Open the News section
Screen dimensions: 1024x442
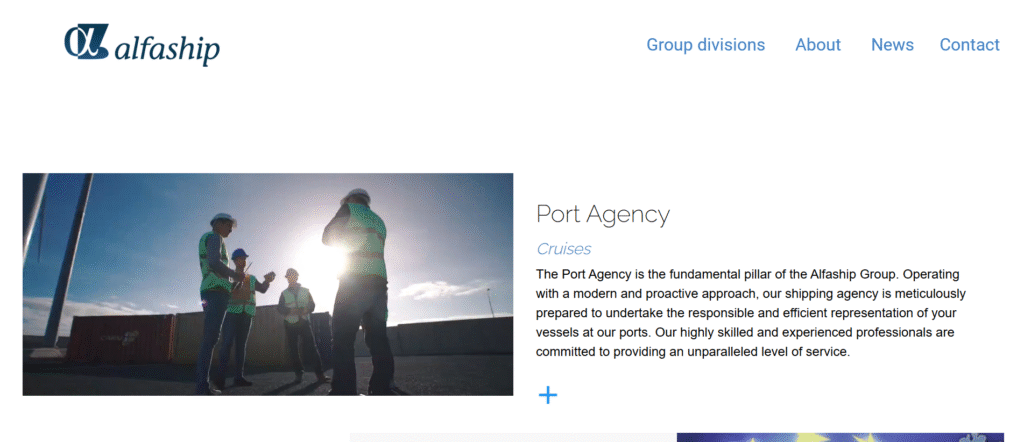[x=892, y=45]
